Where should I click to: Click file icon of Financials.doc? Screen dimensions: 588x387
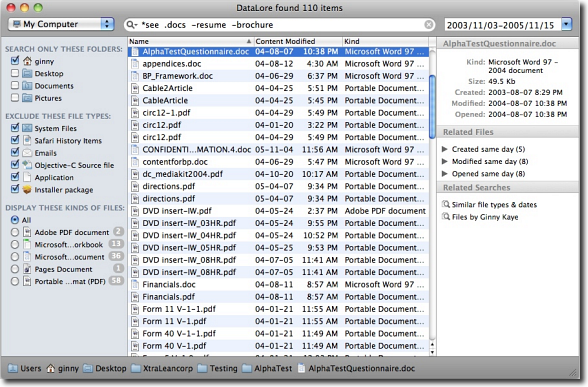pos(135,284)
